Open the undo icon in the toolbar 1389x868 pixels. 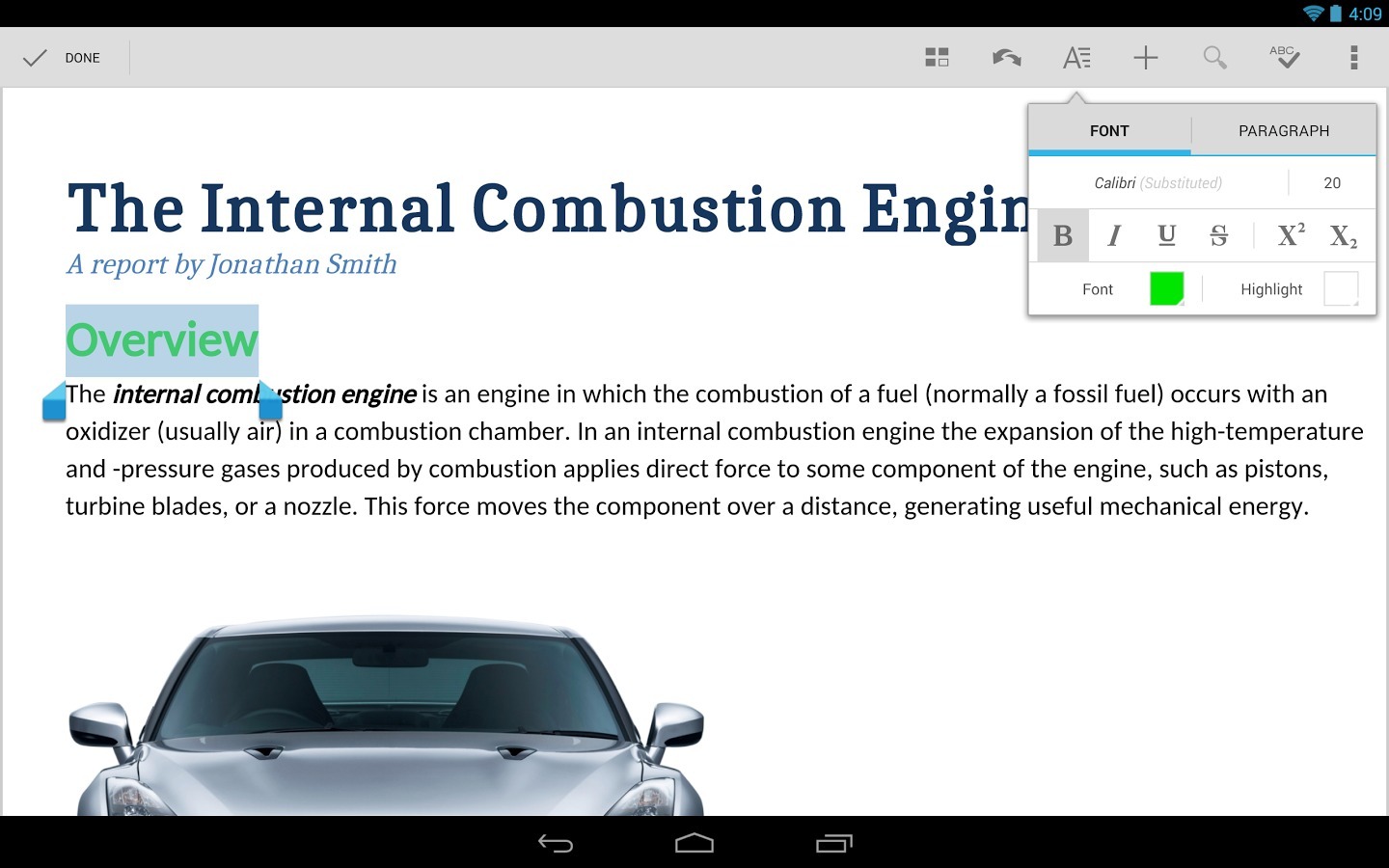click(1005, 57)
